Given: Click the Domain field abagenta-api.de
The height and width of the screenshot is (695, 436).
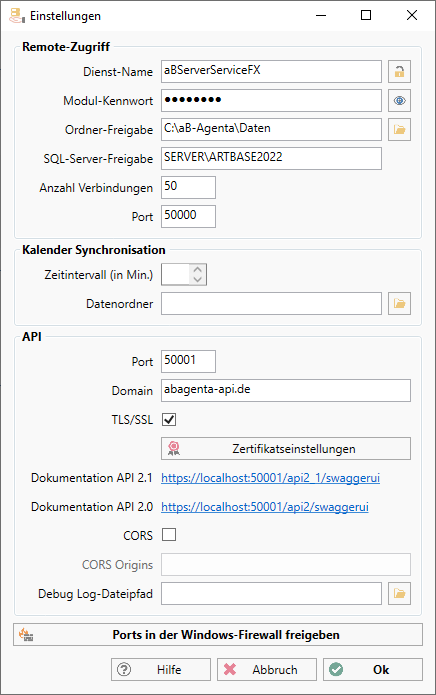Looking at the screenshot, I should click(286, 390).
